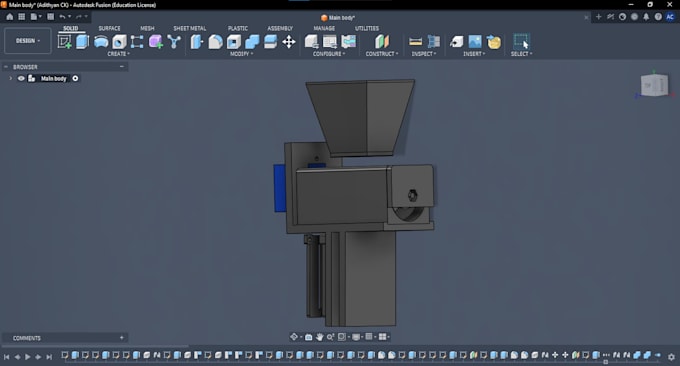Open the SELECT dropdown menu

[521, 54]
